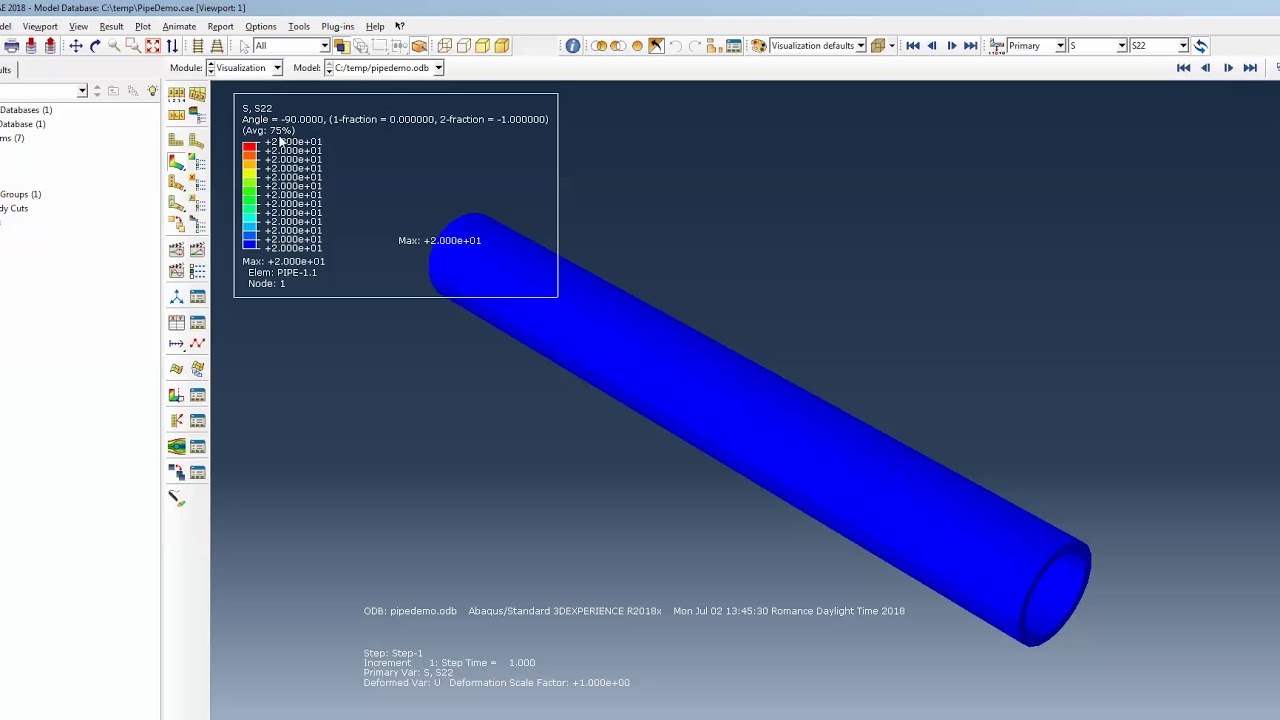Click the lightbulb icon in the tree panel
The width and height of the screenshot is (1280, 720).
click(152, 91)
